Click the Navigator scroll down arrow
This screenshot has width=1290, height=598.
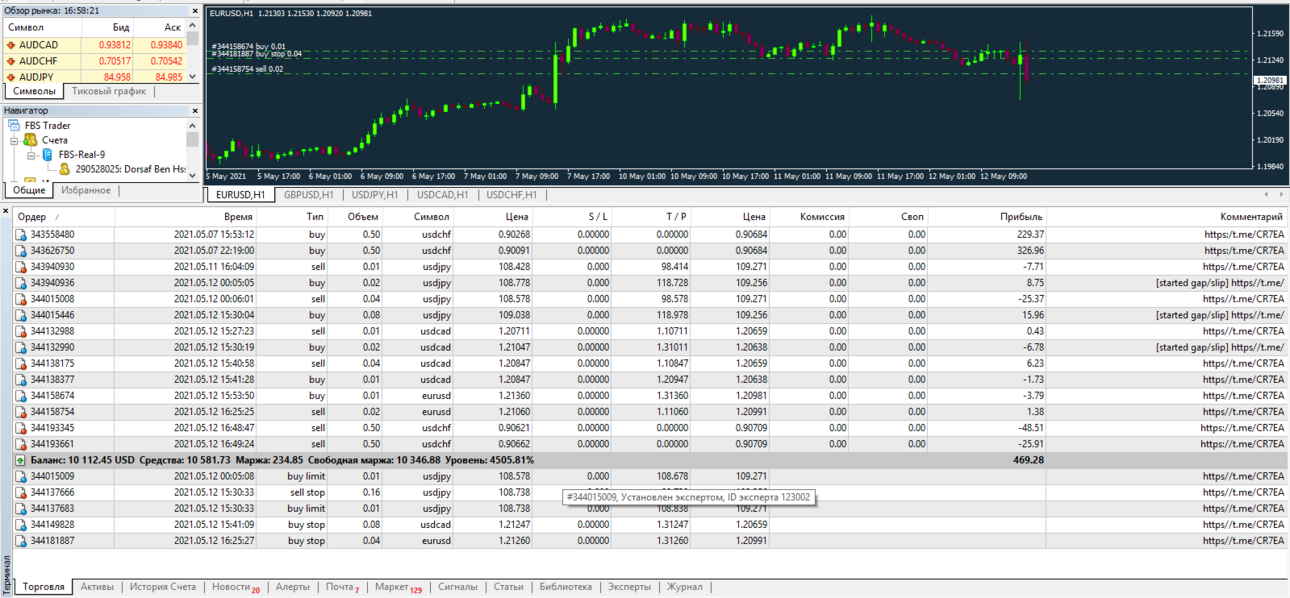pyautogui.click(x=193, y=173)
